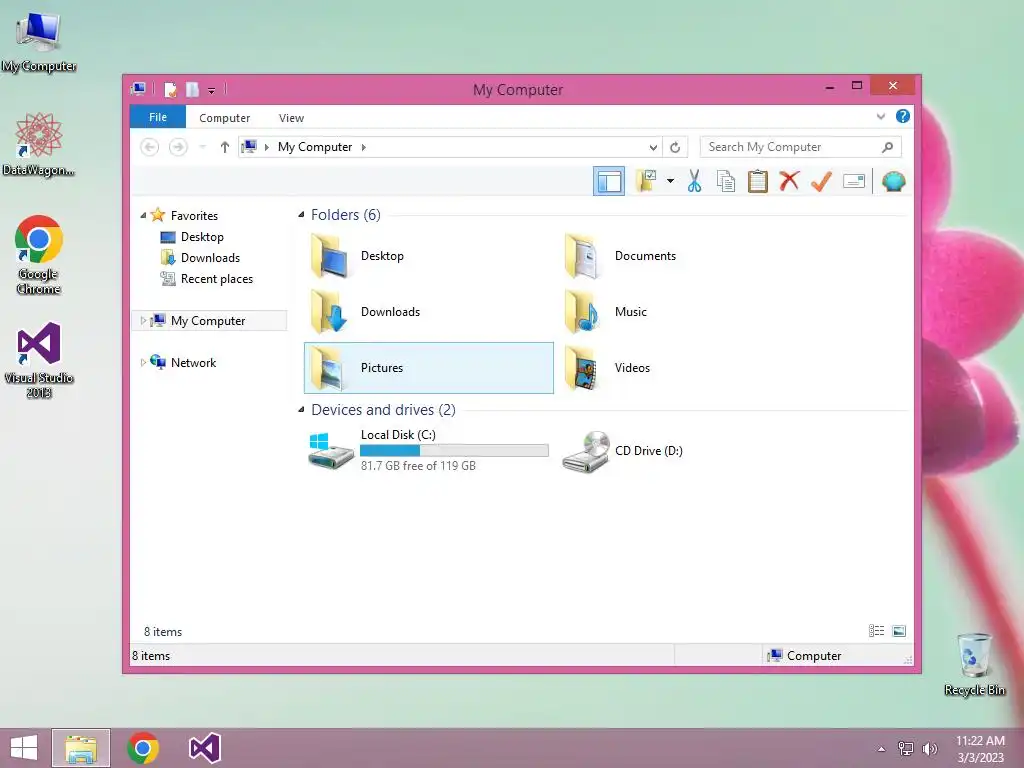This screenshot has width=1024, height=768.
Task: Open Visual Studio from the taskbar
Action: click(x=204, y=748)
